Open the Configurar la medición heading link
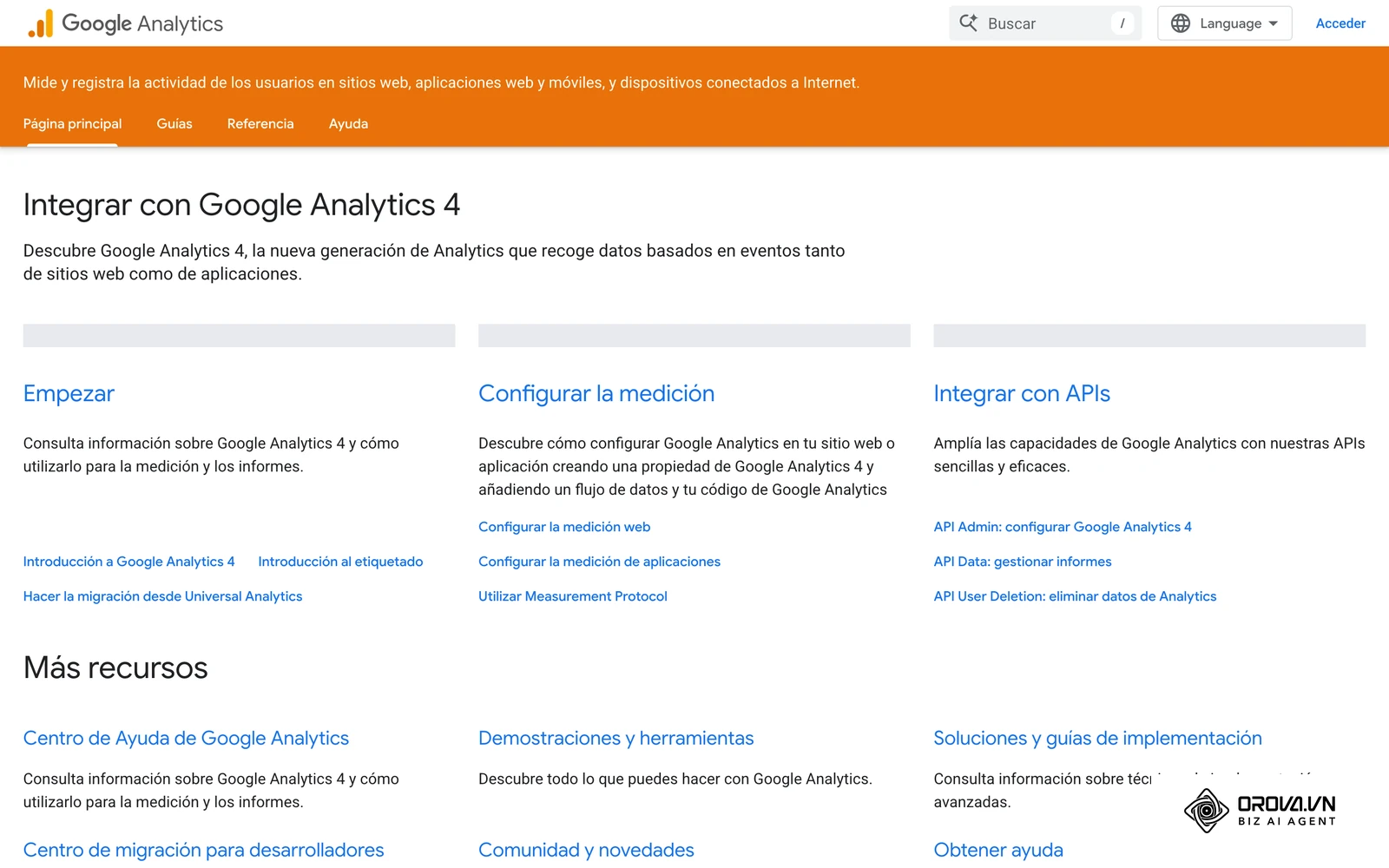 [x=596, y=393]
